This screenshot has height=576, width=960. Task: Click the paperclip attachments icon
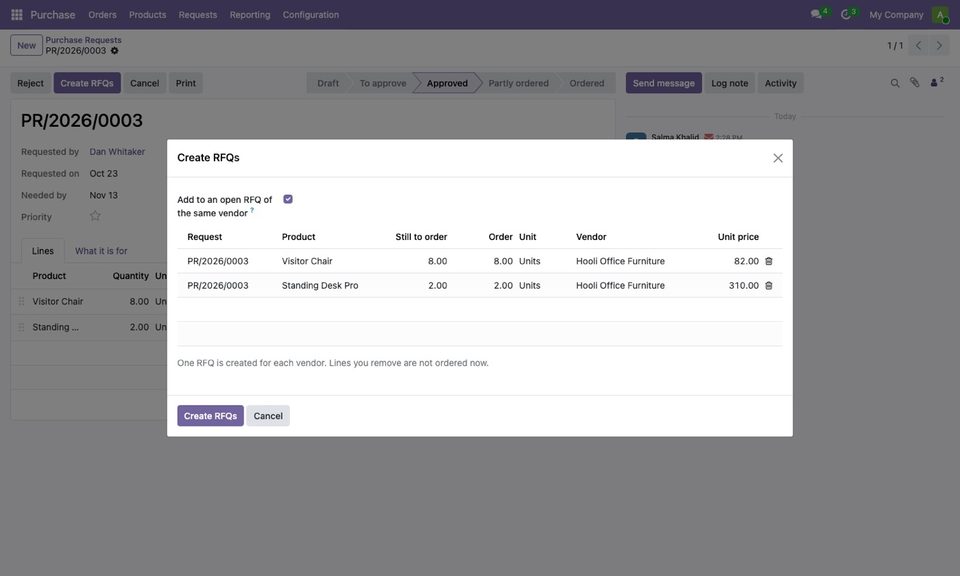915,83
